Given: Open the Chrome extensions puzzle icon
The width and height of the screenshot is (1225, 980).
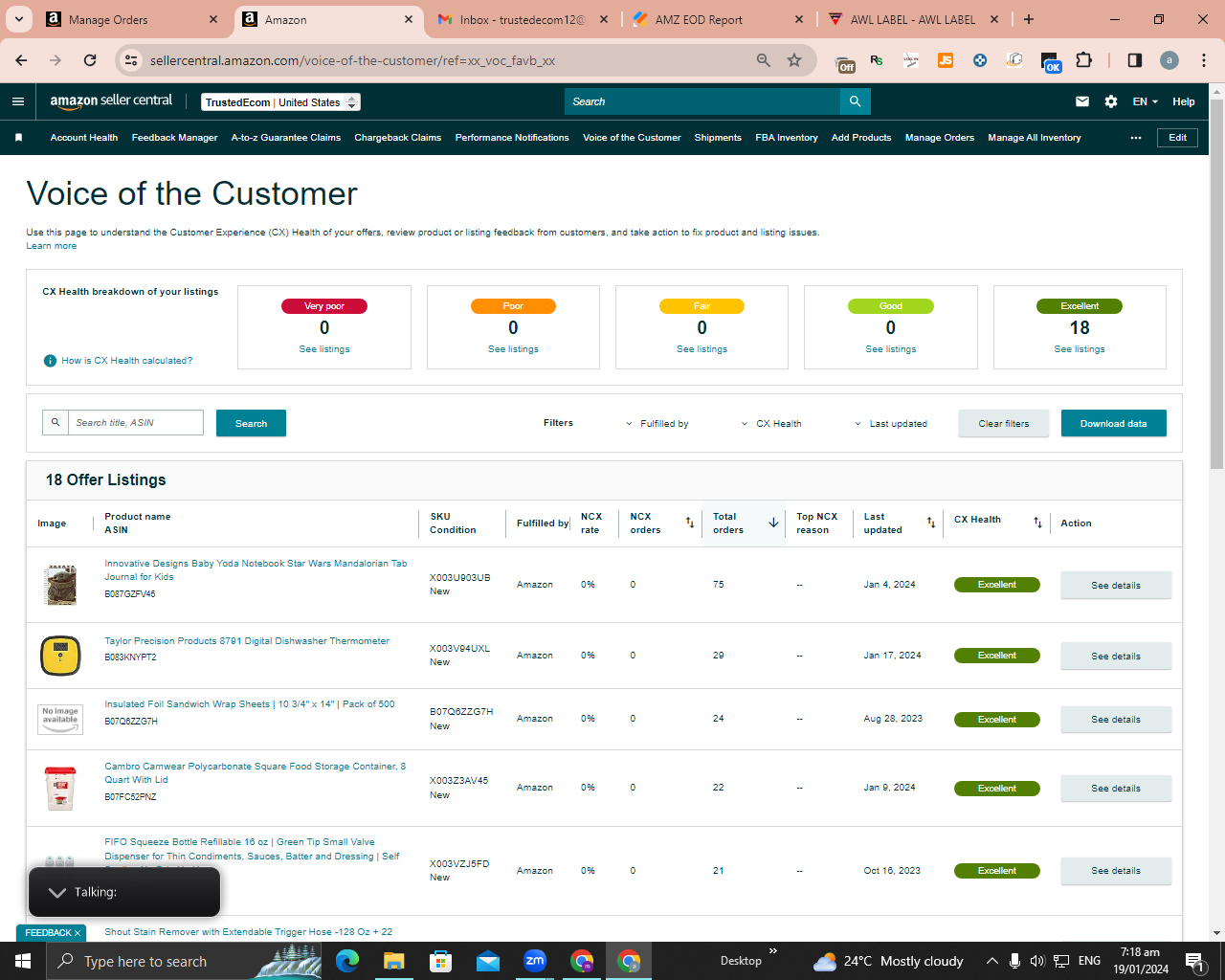Looking at the screenshot, I should (1083, 60).
